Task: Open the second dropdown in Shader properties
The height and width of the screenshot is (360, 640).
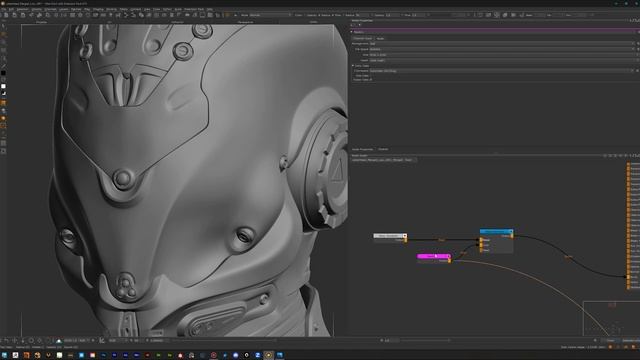Action: click(x=502, y=49)
